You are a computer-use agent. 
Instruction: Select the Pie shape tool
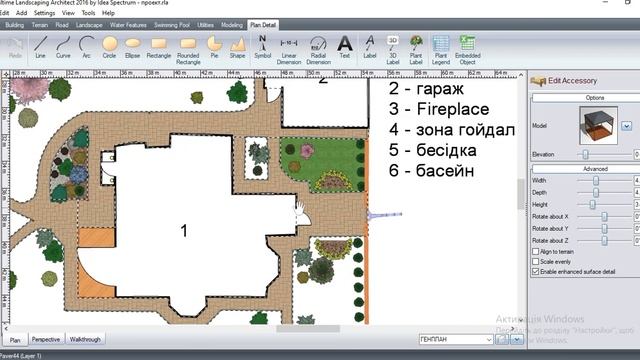(x=214, y=47)
